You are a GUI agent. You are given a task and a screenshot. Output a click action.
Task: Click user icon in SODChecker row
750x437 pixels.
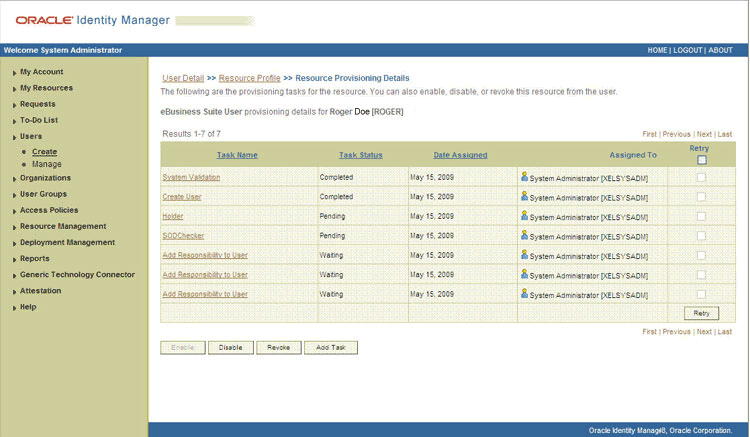524,236
